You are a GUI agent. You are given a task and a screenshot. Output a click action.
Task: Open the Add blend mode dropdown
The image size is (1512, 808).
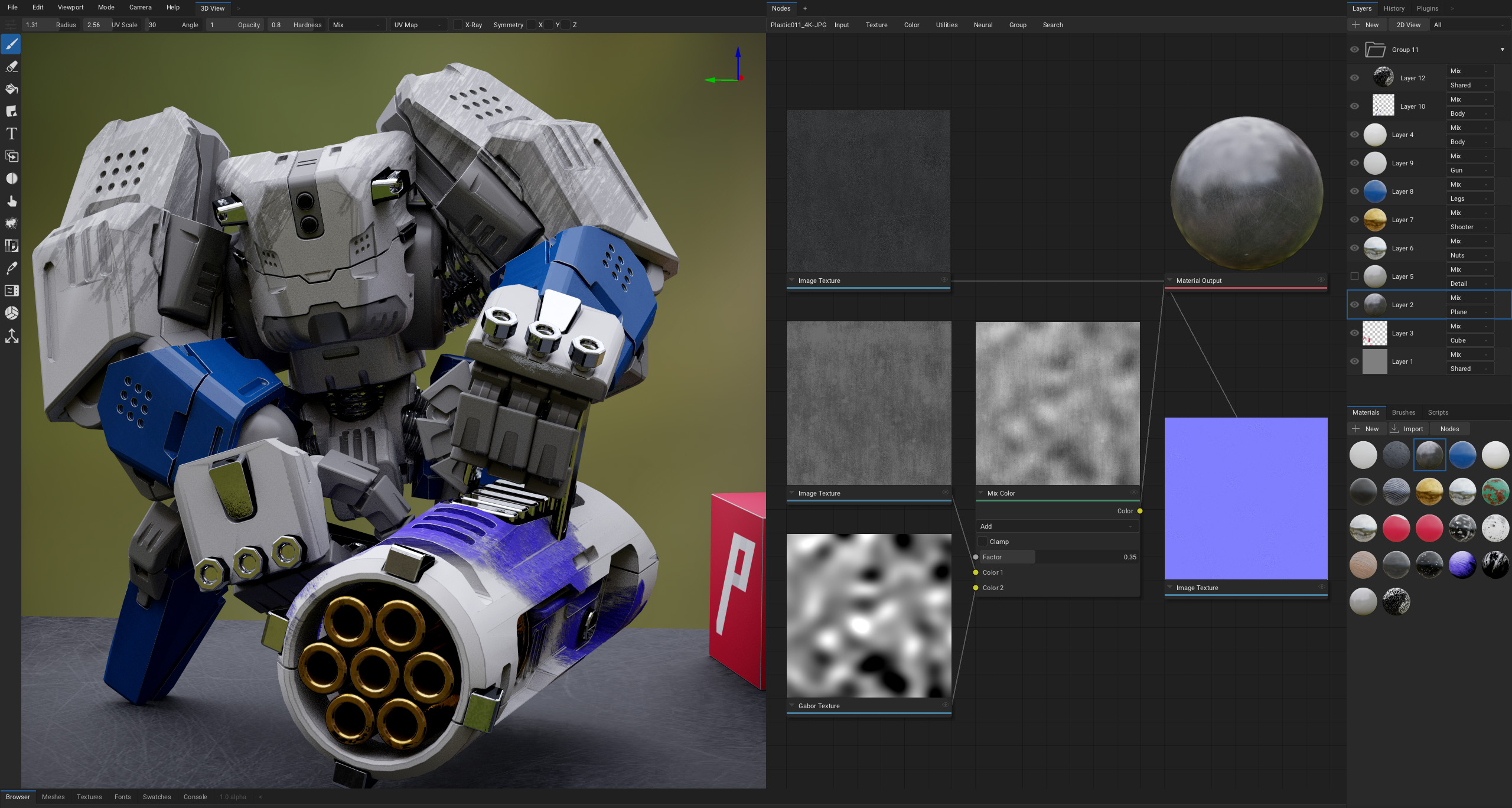pos(1057,526)
